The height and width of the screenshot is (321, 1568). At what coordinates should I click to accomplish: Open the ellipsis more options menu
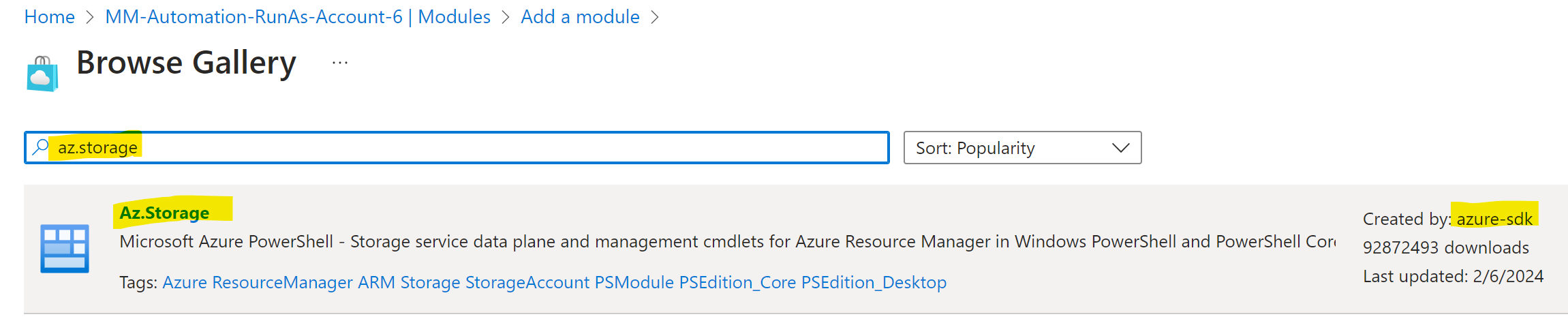click(340, 63)
